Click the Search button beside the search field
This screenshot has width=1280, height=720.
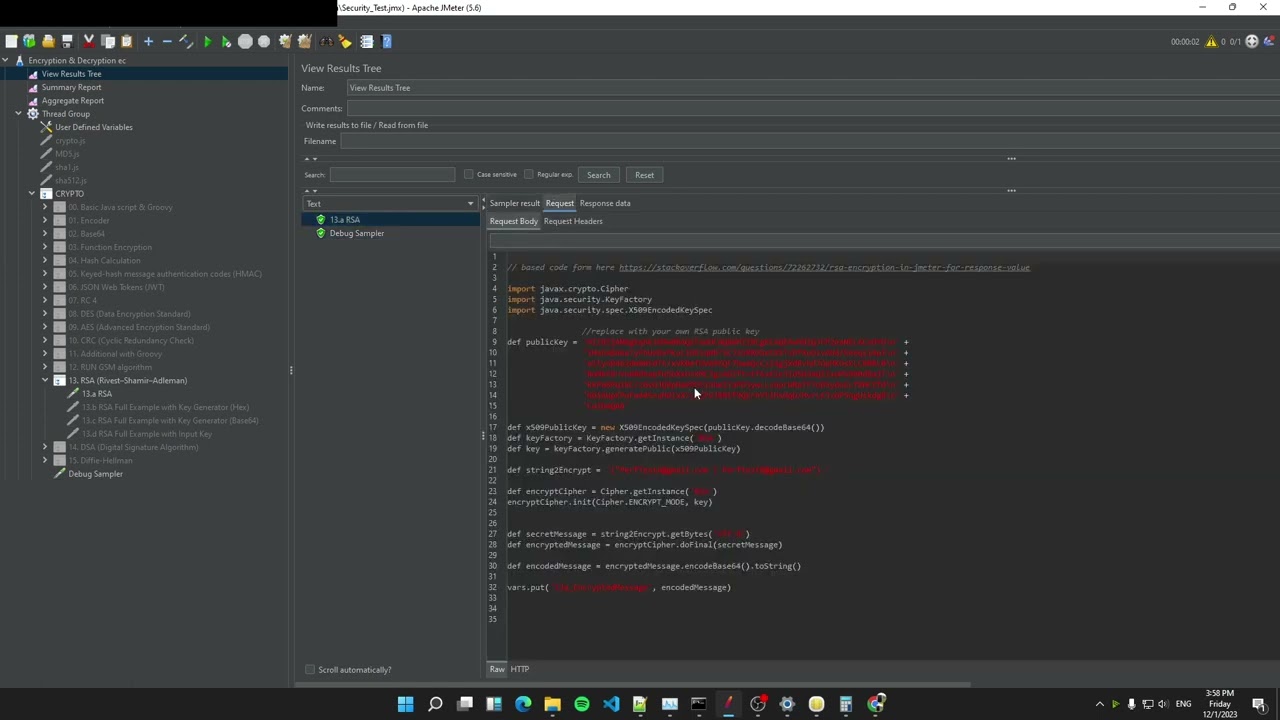click(x=598, y=175)
